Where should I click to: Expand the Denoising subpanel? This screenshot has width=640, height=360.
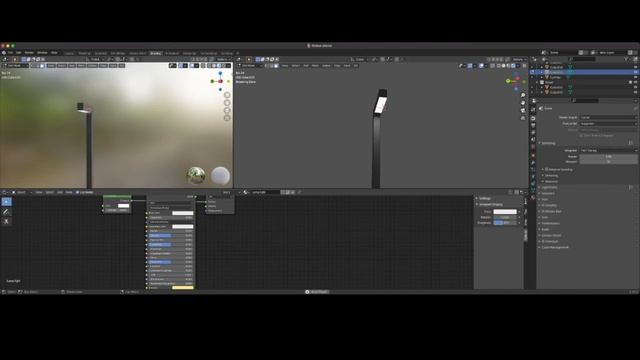[x=551, y=176]
